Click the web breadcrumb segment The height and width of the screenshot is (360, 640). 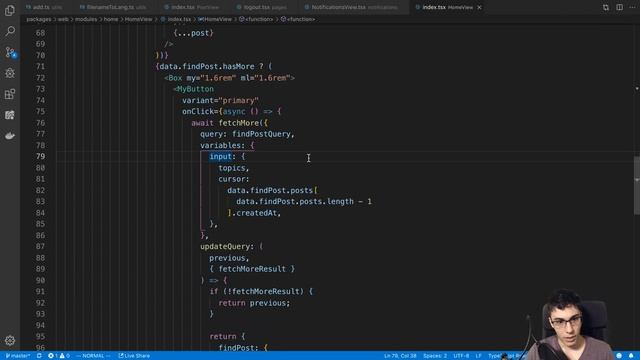[x=63, y=19]
